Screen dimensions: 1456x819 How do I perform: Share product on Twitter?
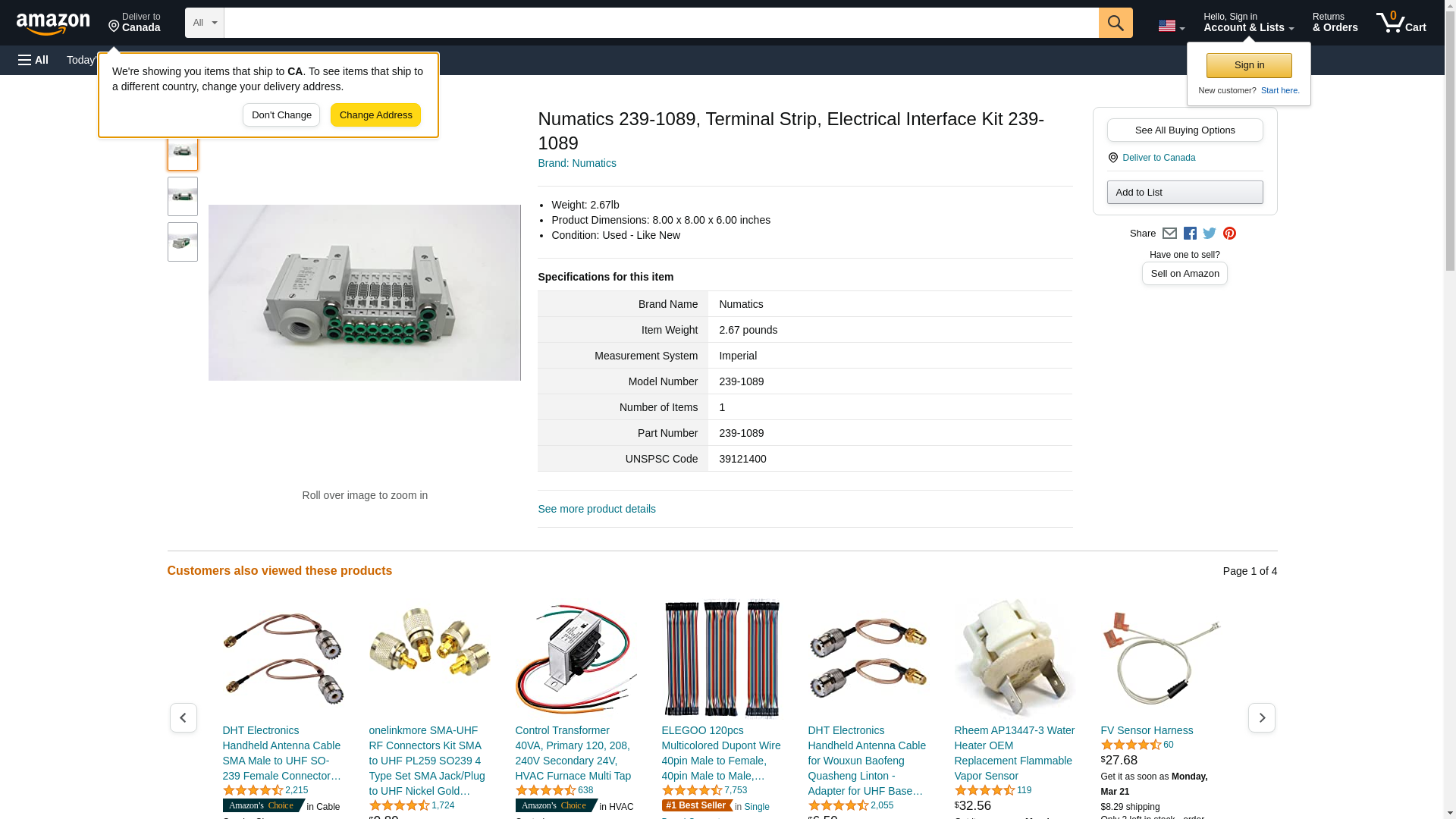click(1210, 234)
